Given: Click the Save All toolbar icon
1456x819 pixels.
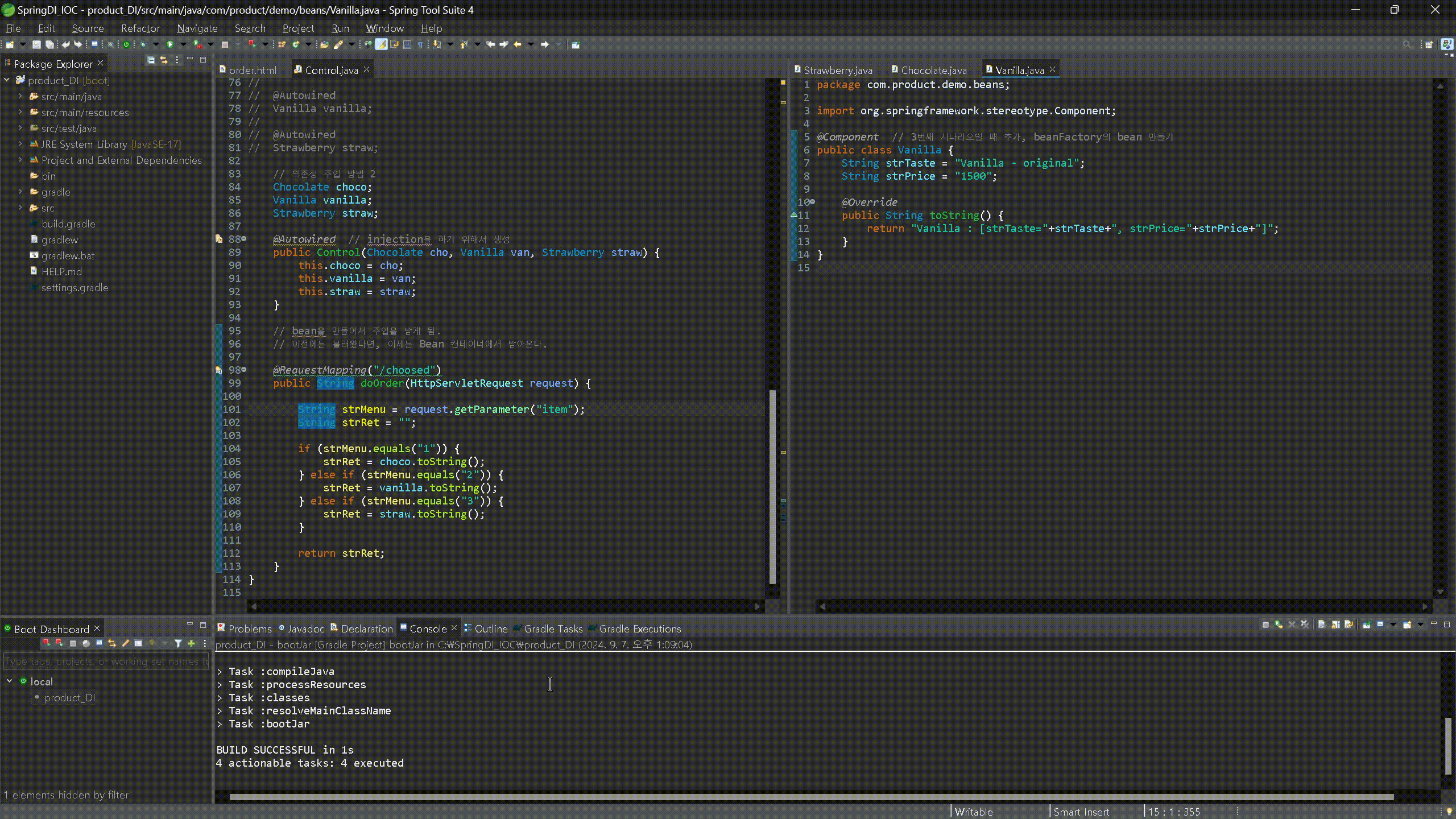Looking at the screenshot, I should [x=49, y=44].
